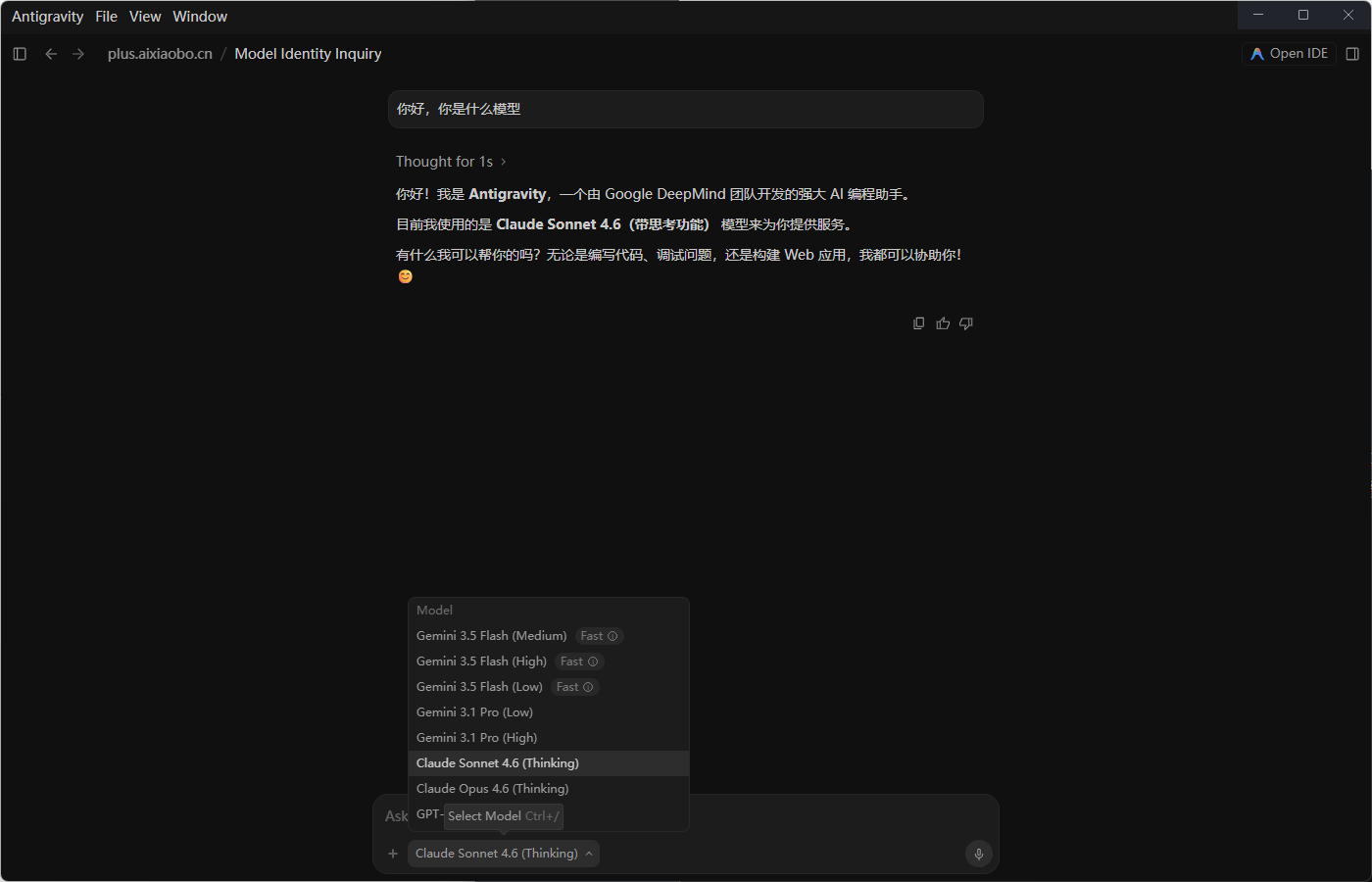Maximize the Antigravity window
The image size is (1372, 882).
pos(1303,15)
